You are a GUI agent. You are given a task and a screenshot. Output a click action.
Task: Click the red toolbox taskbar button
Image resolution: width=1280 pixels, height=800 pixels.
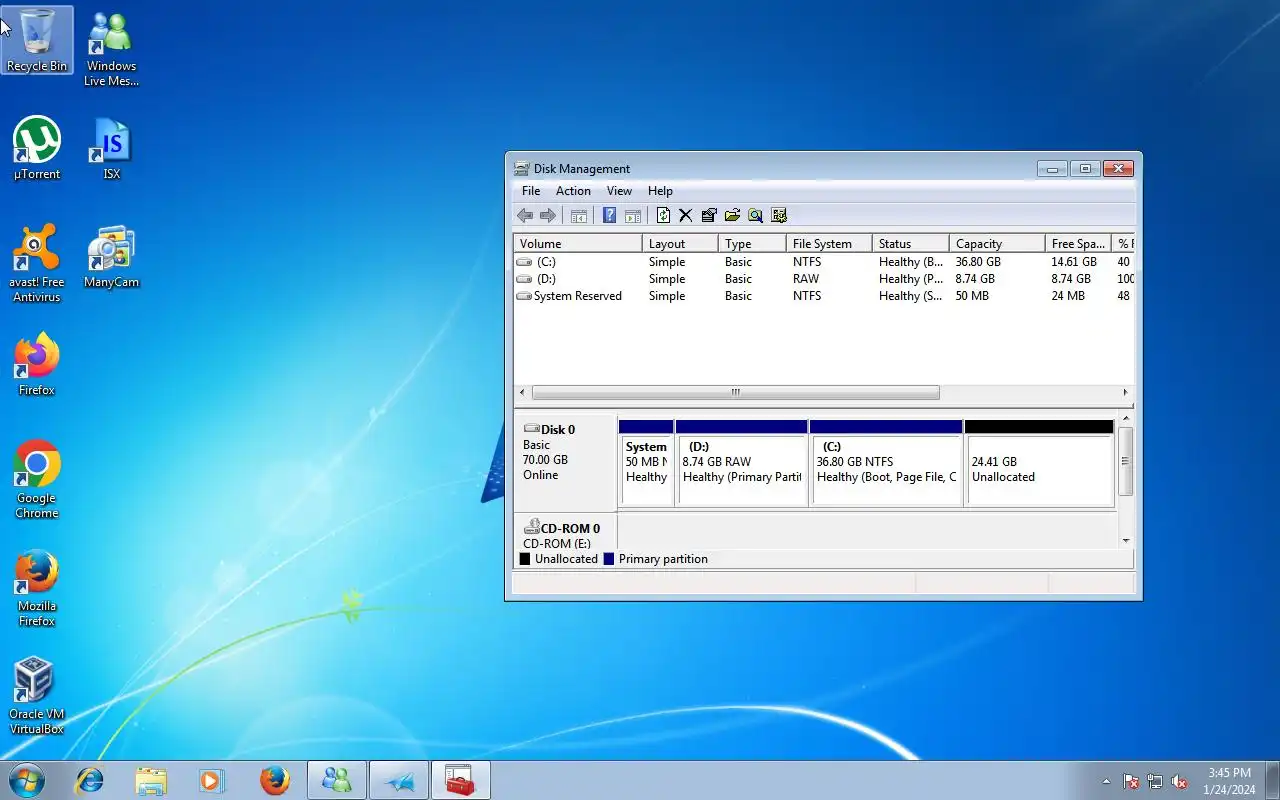[460, 780]
